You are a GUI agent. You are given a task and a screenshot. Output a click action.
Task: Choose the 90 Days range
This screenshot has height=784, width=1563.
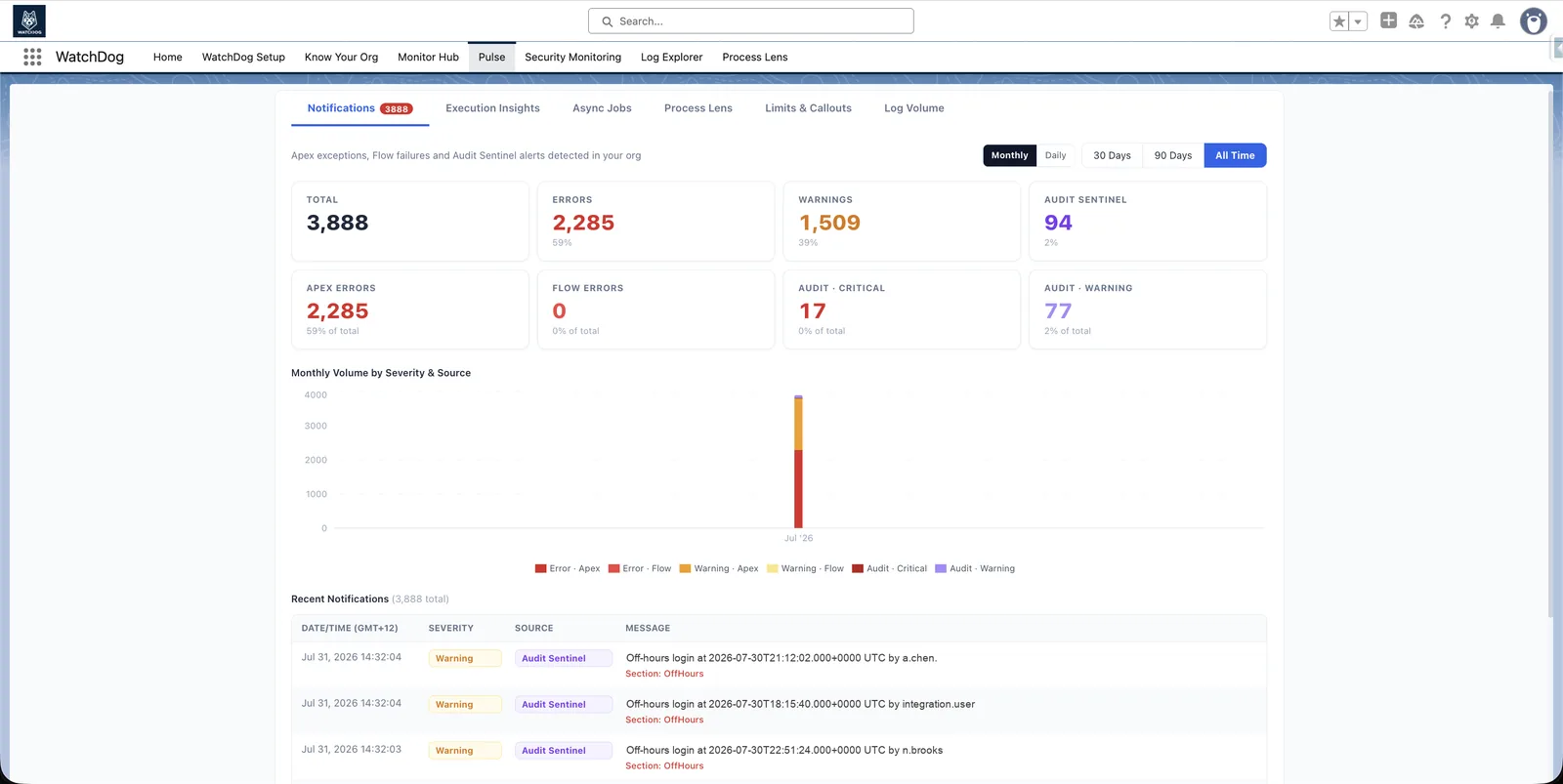[1172, 155]
